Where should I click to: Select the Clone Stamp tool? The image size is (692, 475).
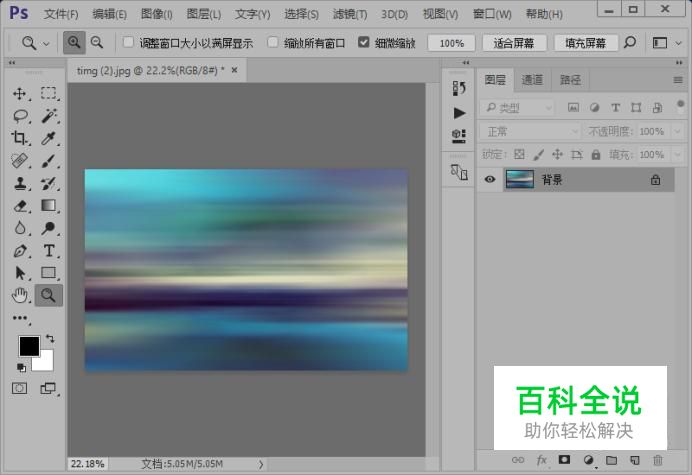pyautogui.click(x=20, y=183)
